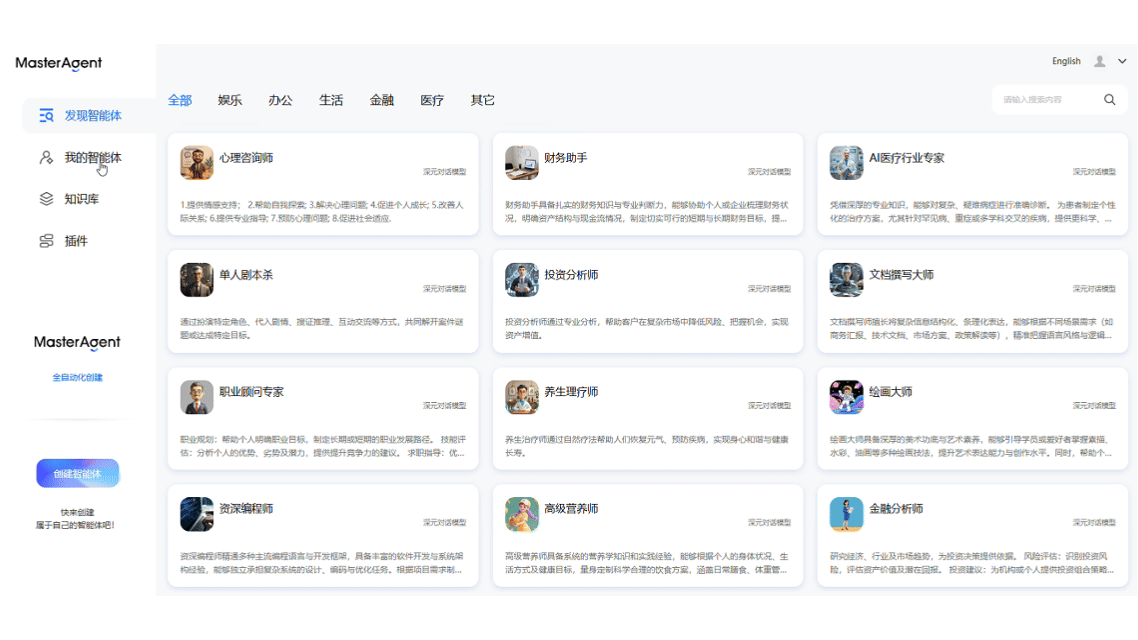
Task: Click the search magnifier icon
Action: click(1109, 99)
